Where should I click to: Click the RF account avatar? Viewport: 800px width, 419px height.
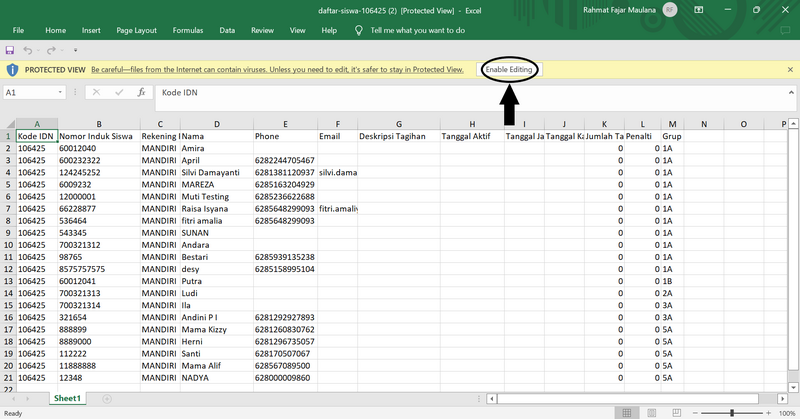click(x=669, y=10)
